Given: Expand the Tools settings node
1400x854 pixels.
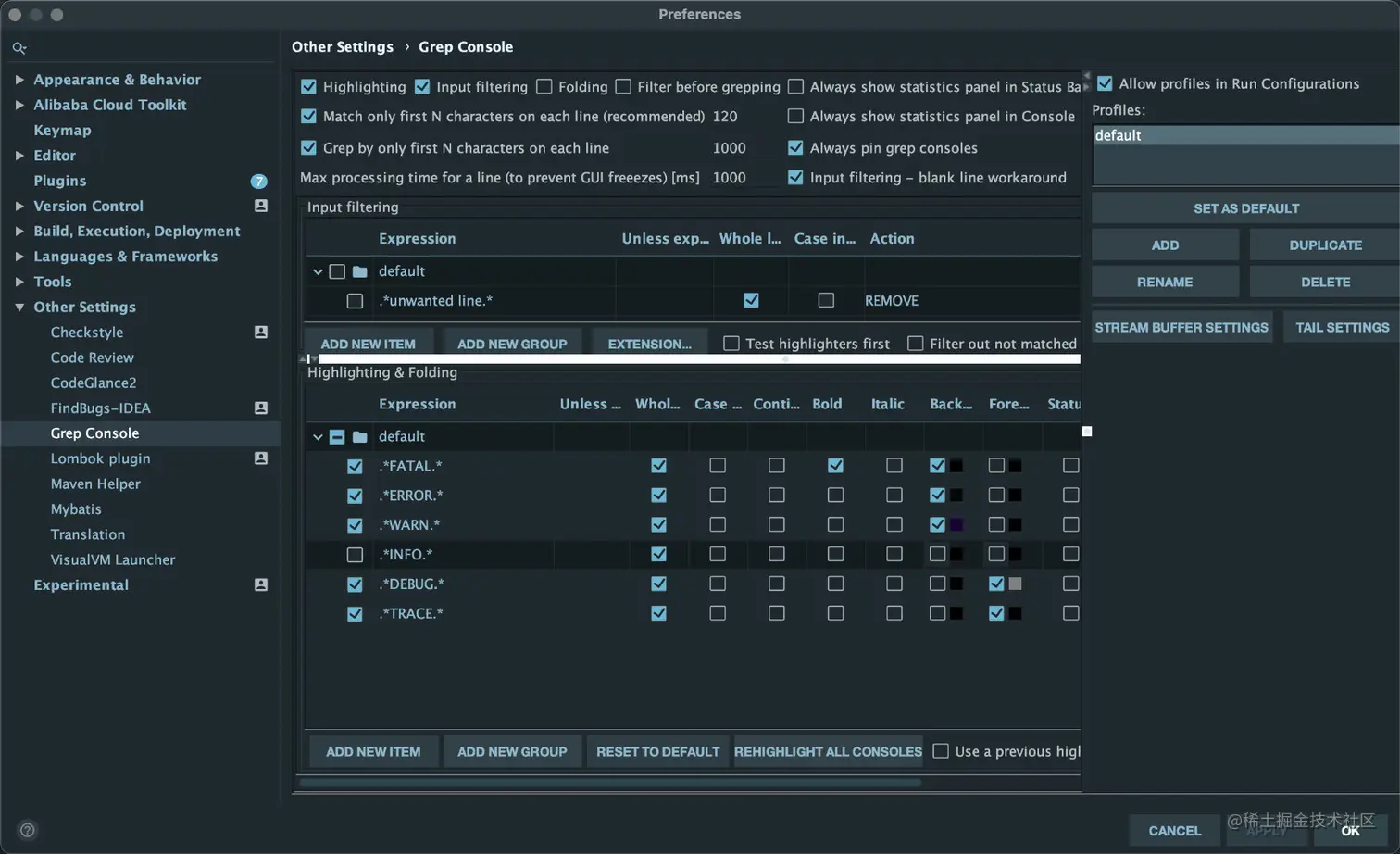Looking at the screenshot, I should pyautogui.click(x=19, y=282).
